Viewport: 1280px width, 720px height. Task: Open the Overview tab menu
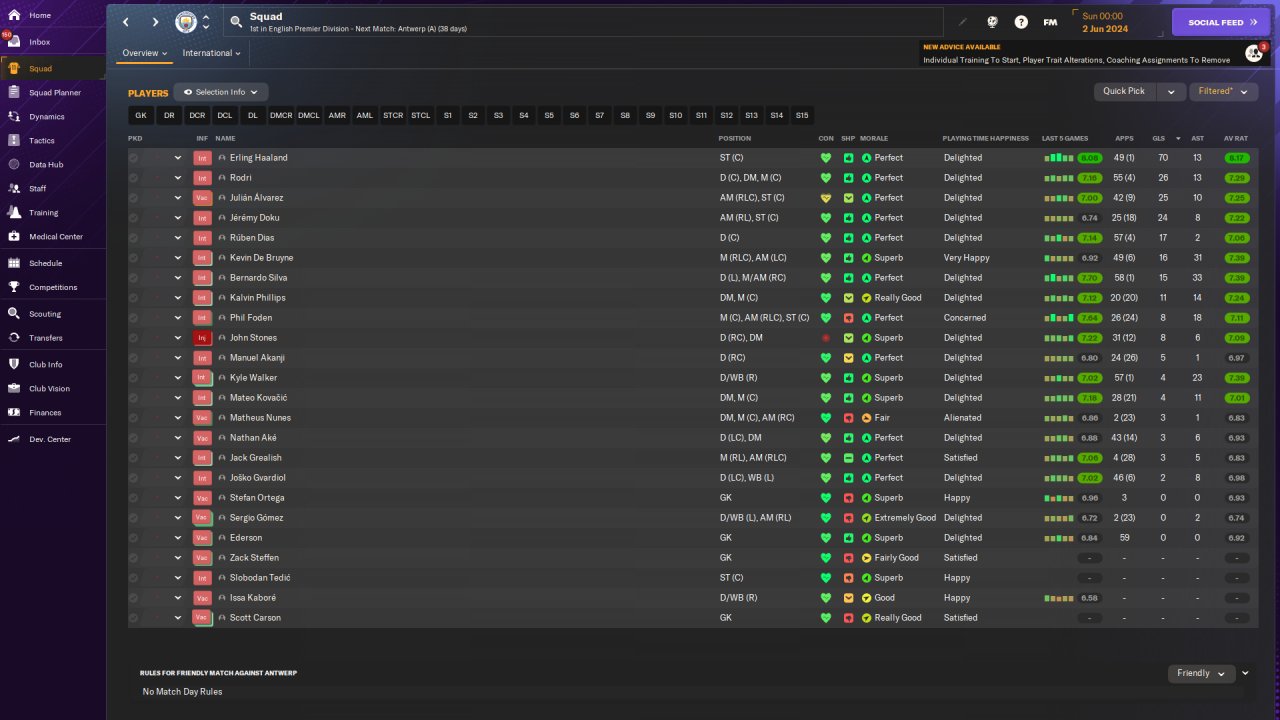click(x=144, y=53)
